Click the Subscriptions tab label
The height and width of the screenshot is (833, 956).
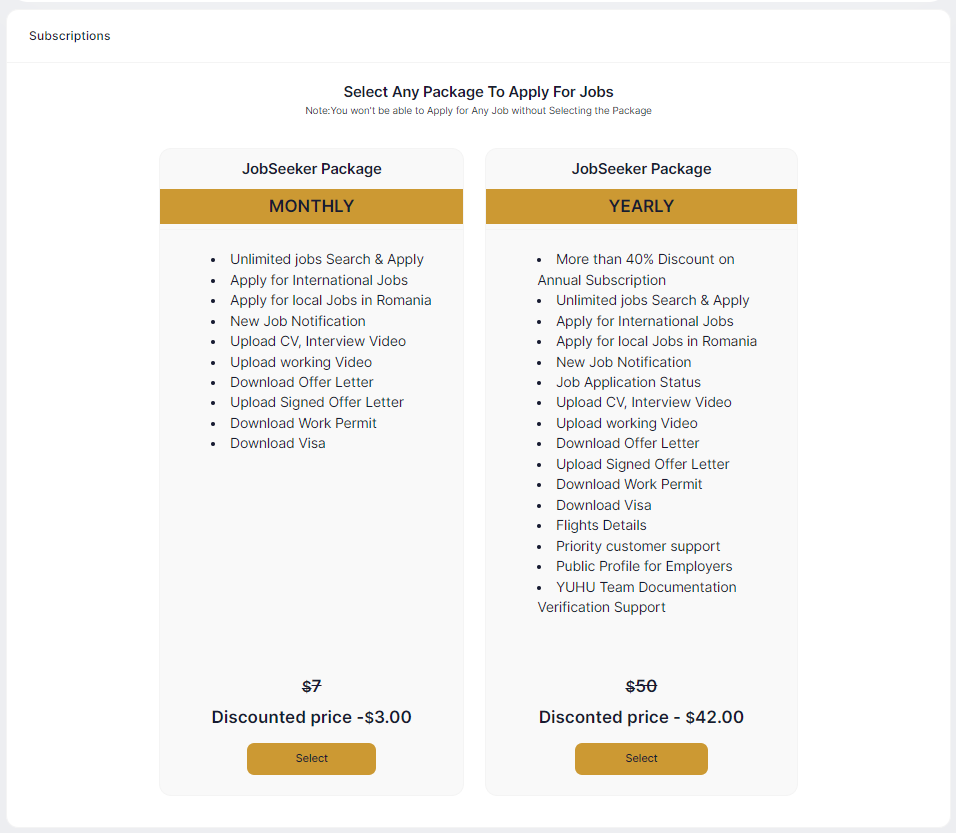click(69, 36)
